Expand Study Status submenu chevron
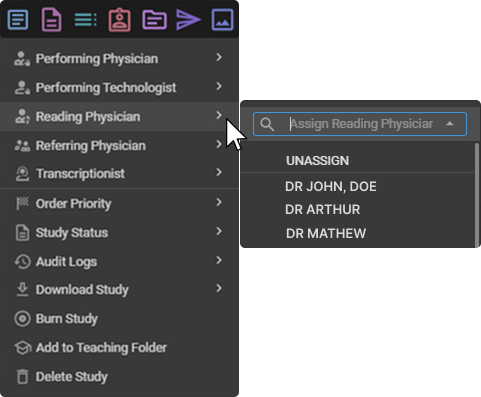The width and height of the screenshot is (481, 397). pos(219,231)
